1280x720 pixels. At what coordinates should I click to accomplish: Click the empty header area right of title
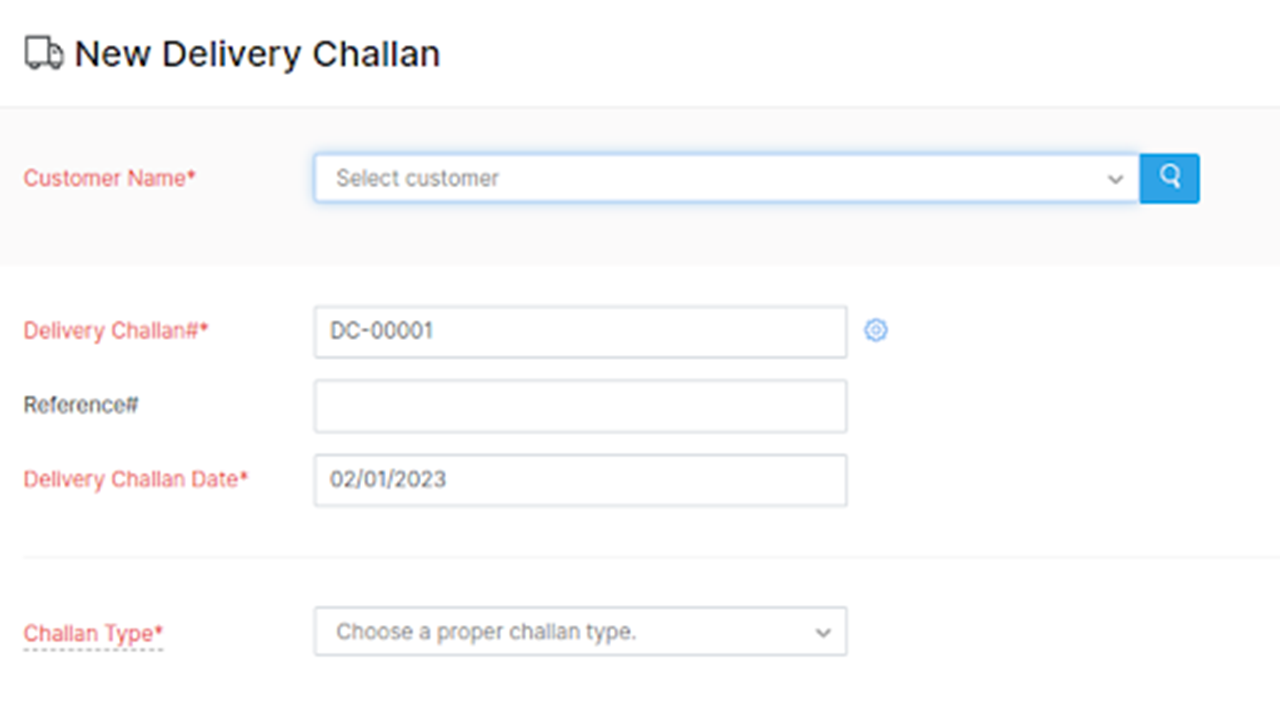[x=850, y=53]
